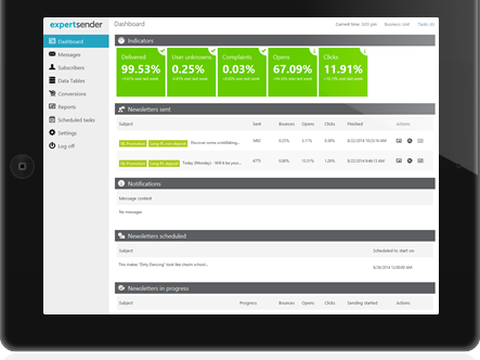The width and height of the screenshot is (480, 360).
Task: Click the Subscribers person icon
Action: click(x=52, y=67)
